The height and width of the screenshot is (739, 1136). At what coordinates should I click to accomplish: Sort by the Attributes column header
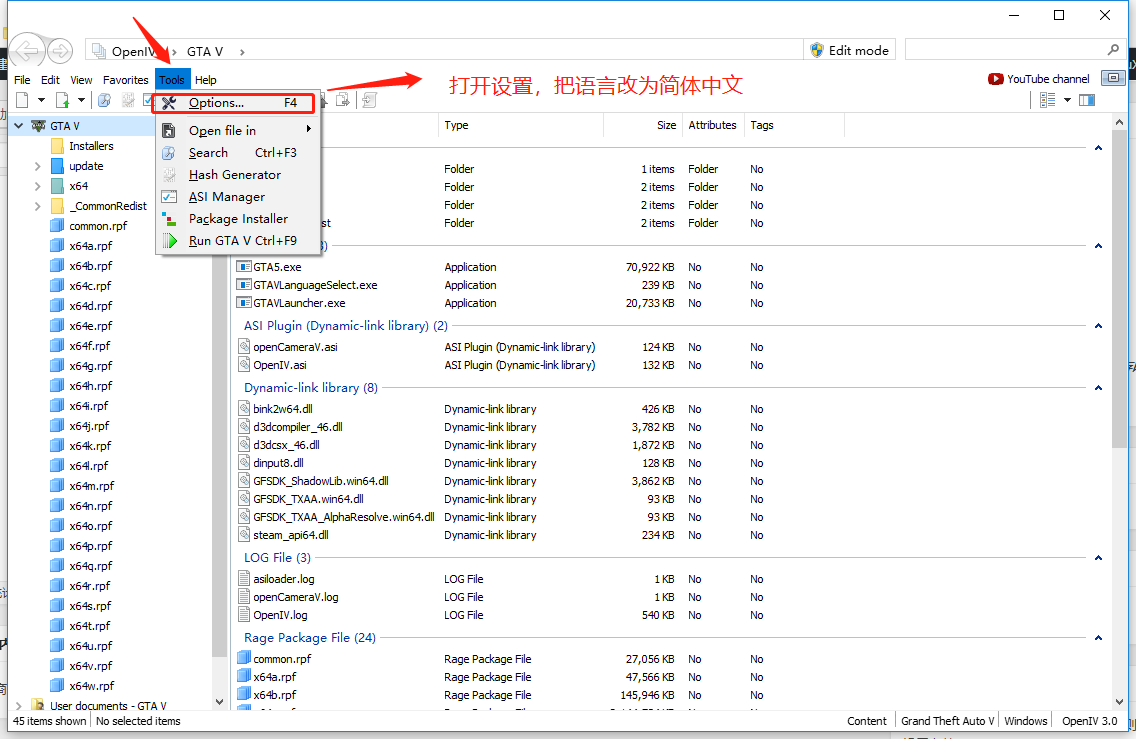tap(712, 125)
